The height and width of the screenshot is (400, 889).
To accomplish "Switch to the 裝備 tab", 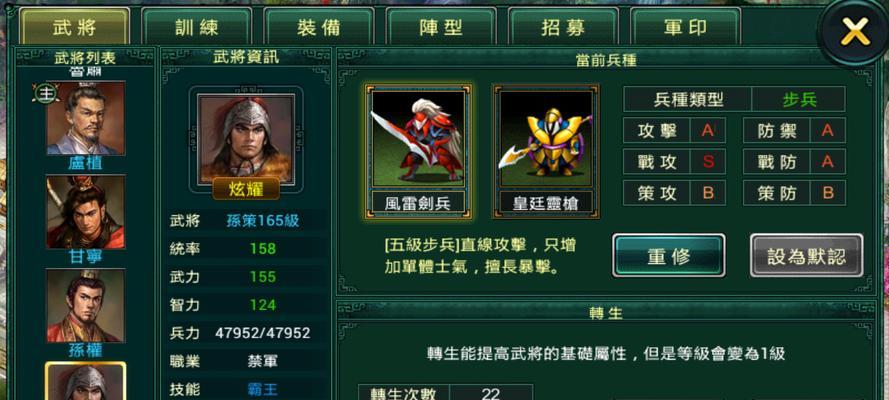I will pos(319,26).
